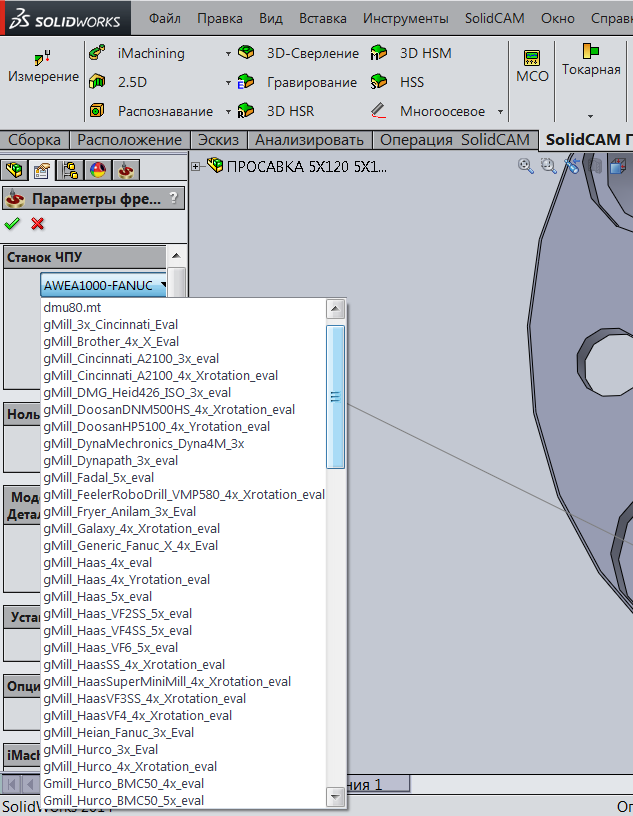Select Gmill_Hurco_BMC50_5x_eval

tap(183, 800)
